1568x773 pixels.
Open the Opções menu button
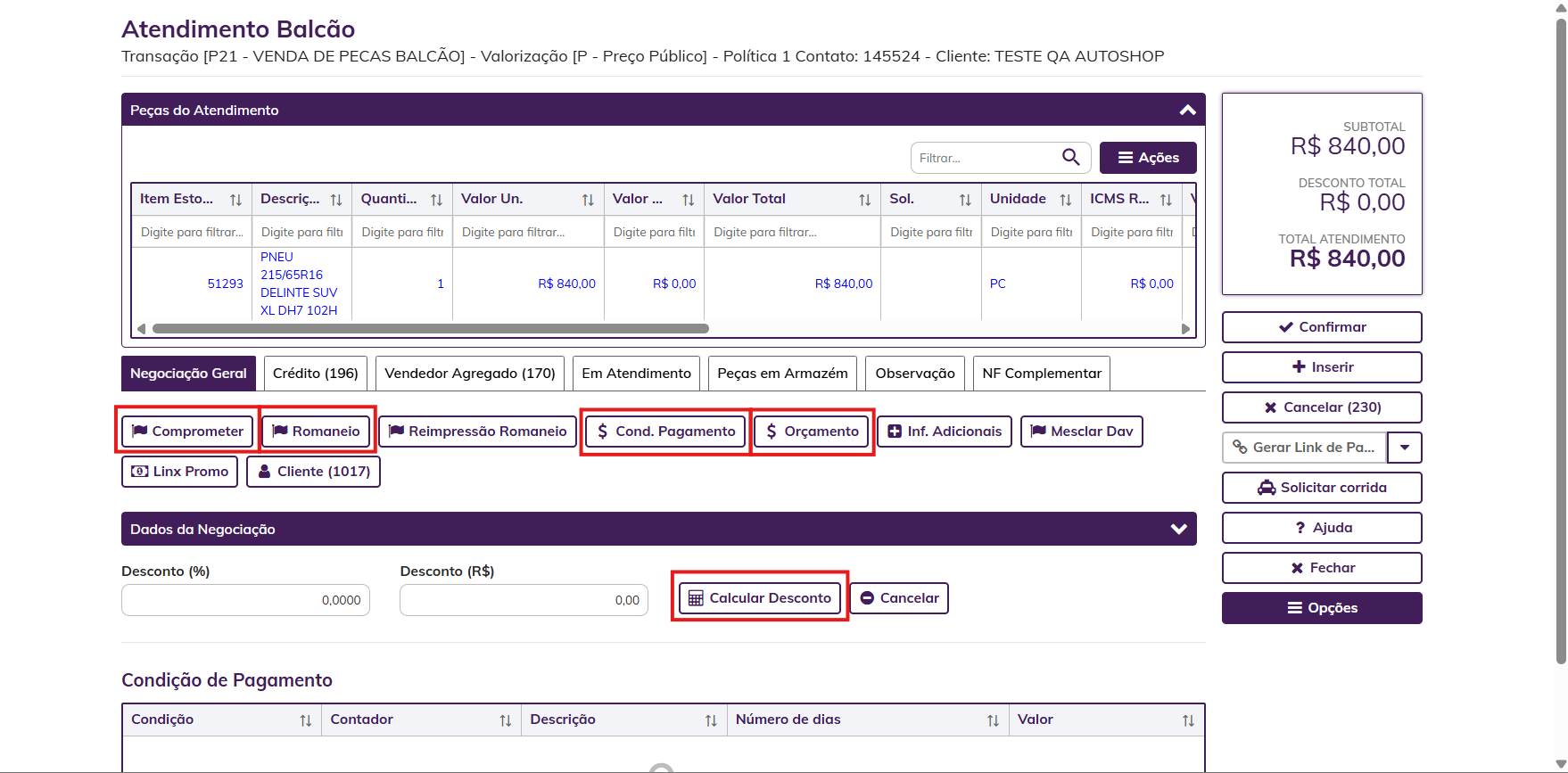click(1322, 608)
